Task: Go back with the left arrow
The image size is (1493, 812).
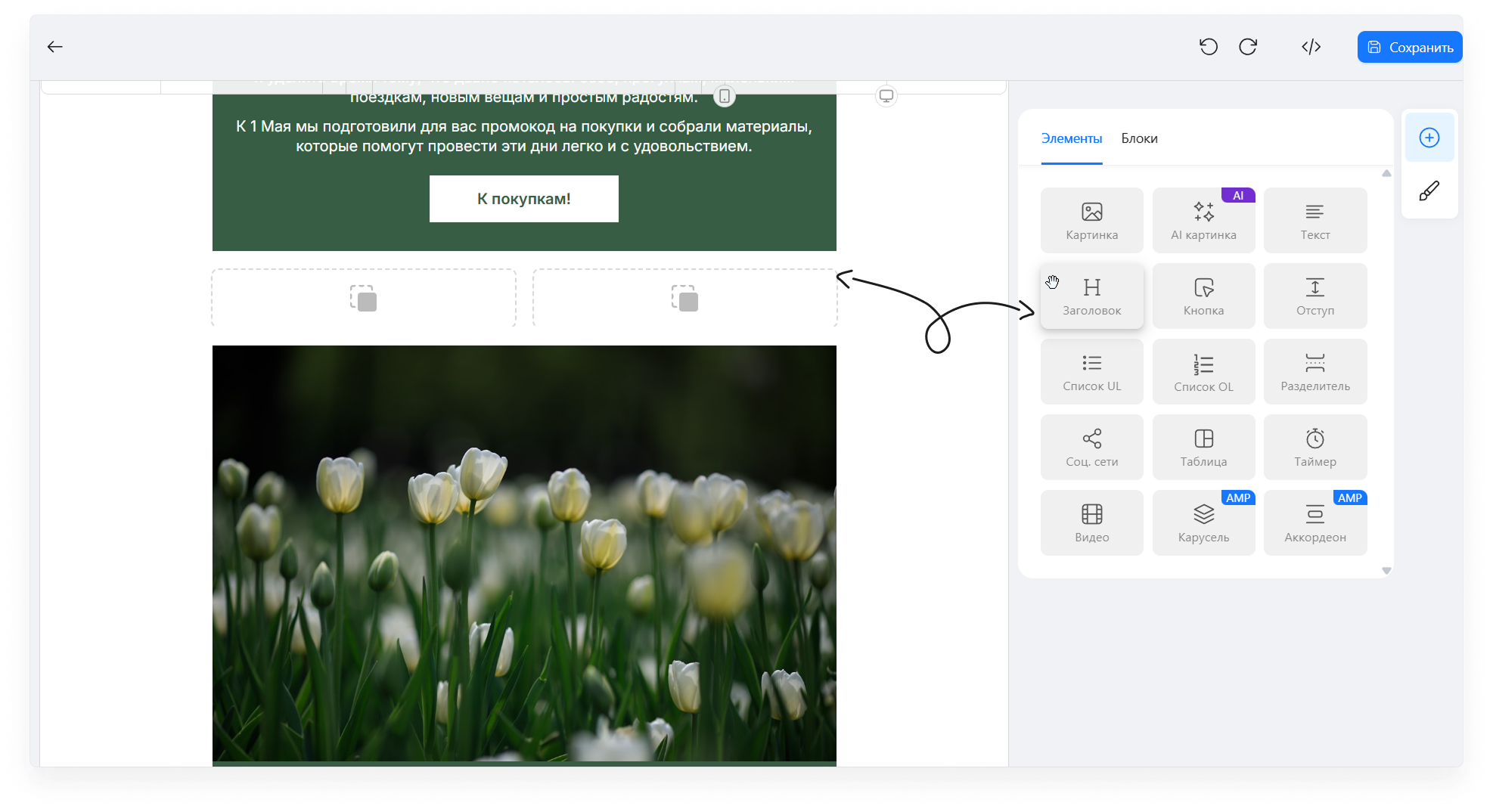Action: (x=54, y=47)
